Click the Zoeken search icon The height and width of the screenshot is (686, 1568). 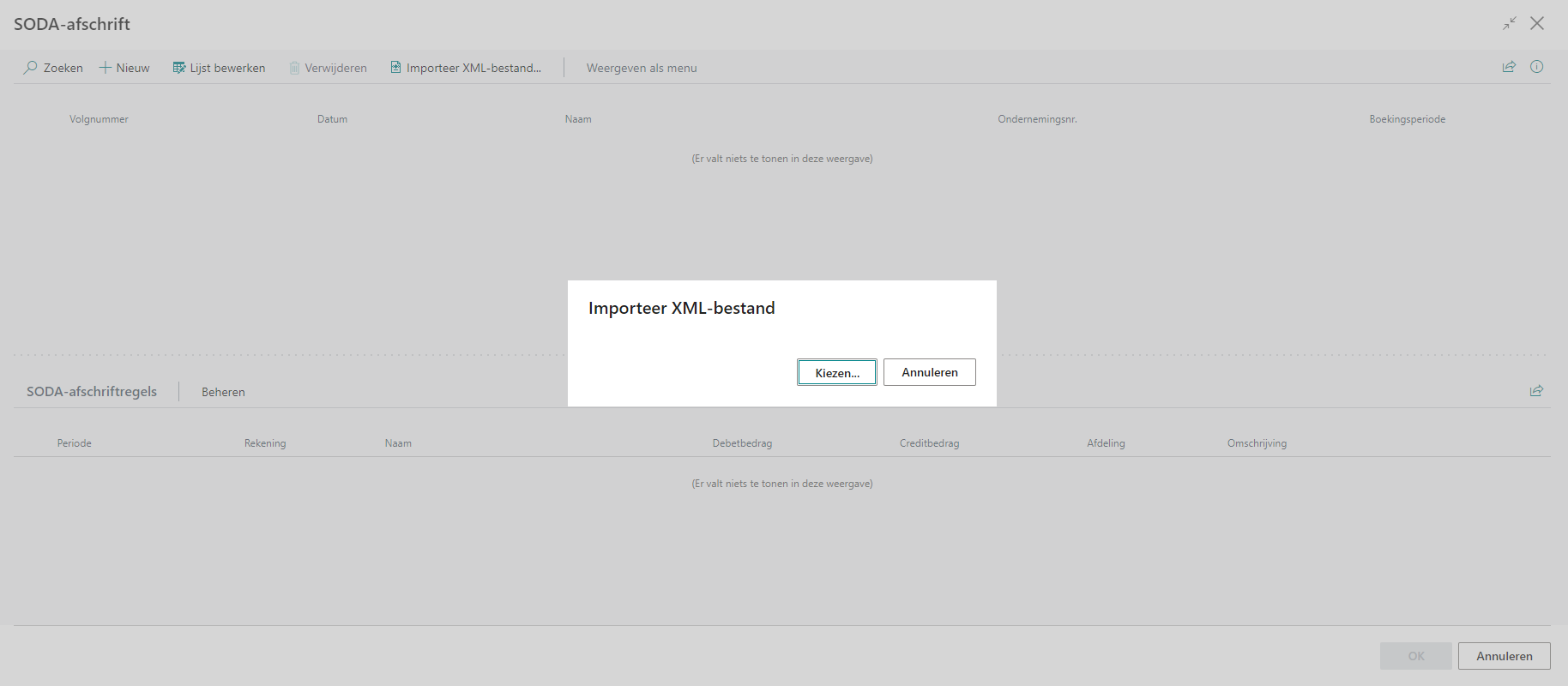(x=31, y=68)
